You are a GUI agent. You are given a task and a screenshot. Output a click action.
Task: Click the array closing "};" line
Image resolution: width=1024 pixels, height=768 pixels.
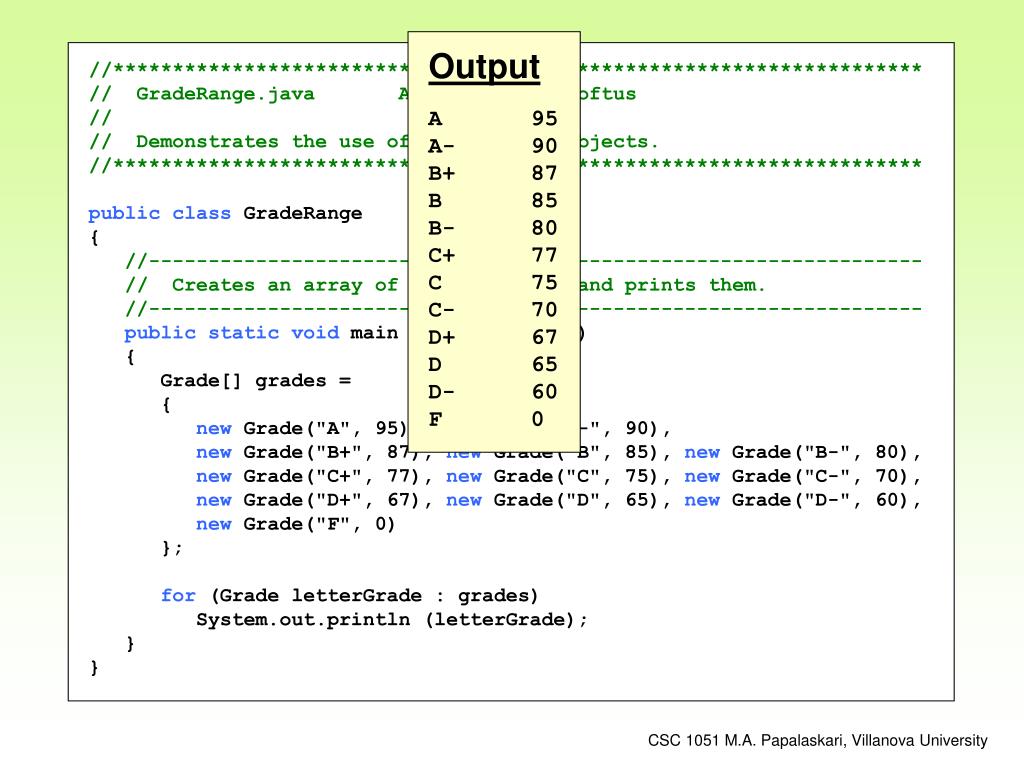click(x=172, y=548)
